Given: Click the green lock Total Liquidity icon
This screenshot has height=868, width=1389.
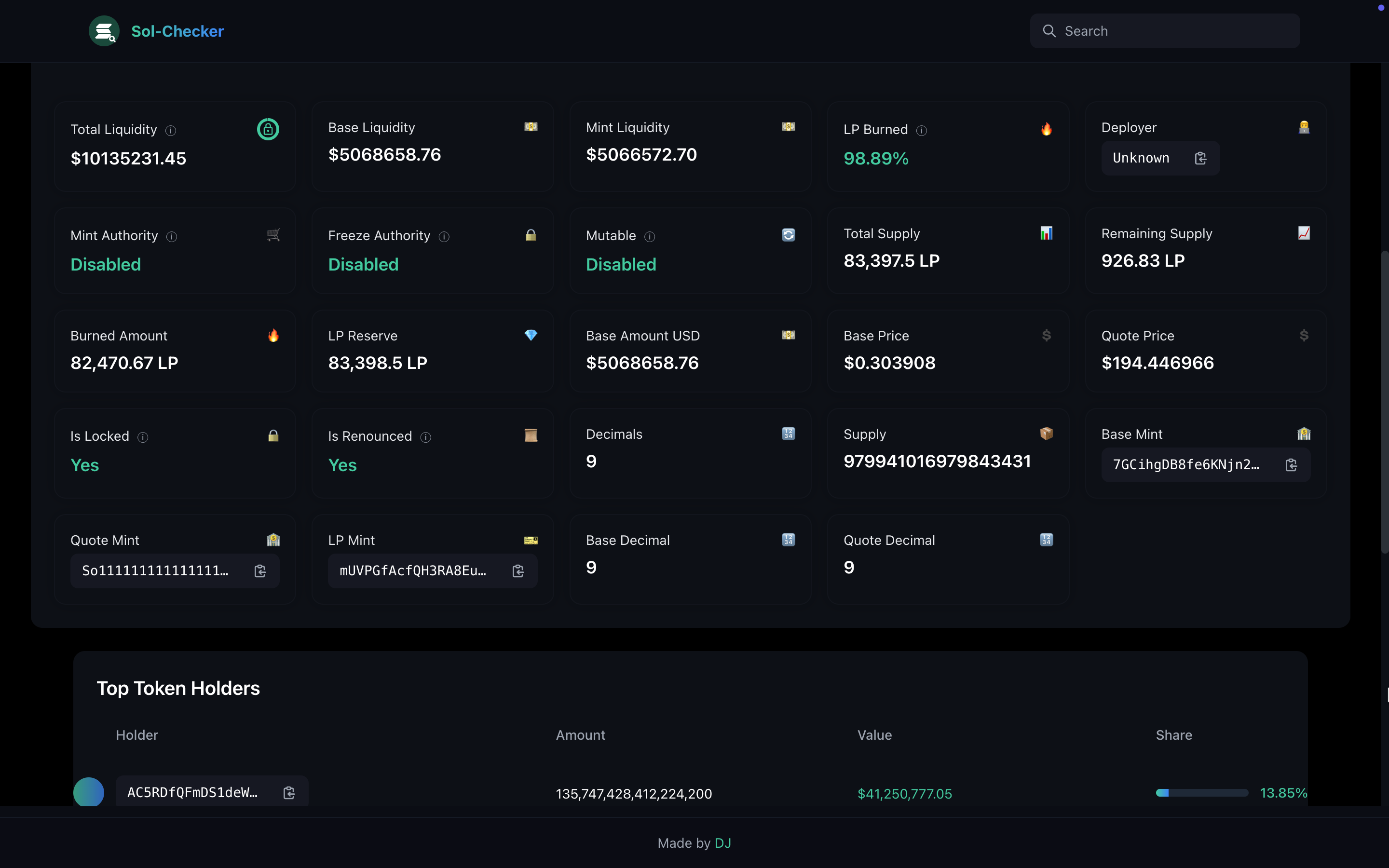Looking at the screenshot, I should pos(268,129).
